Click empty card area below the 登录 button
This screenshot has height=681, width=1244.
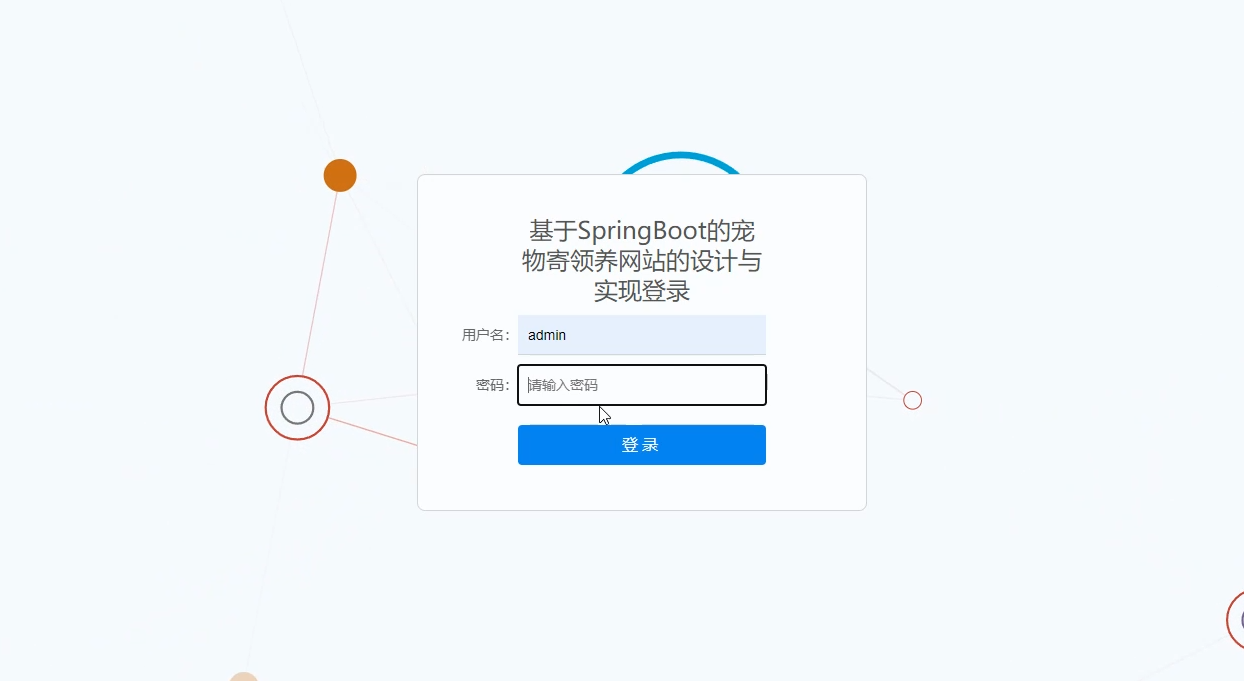642,488
